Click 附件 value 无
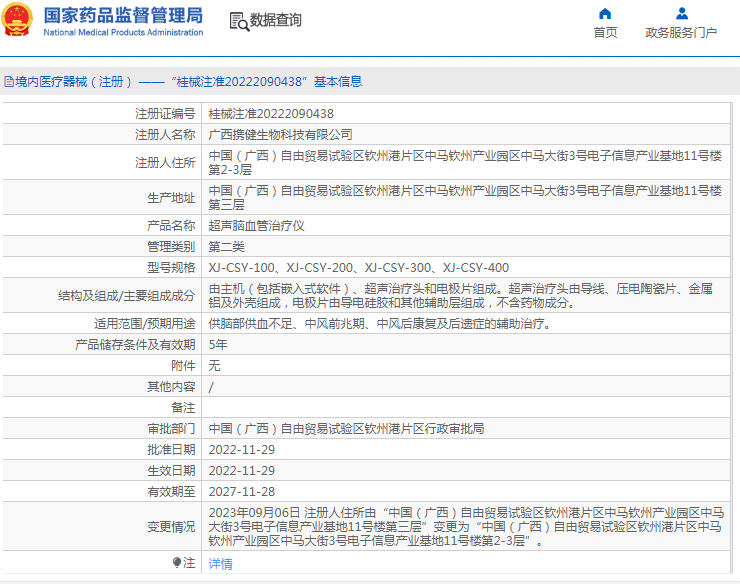 click(x=214, y=365)
